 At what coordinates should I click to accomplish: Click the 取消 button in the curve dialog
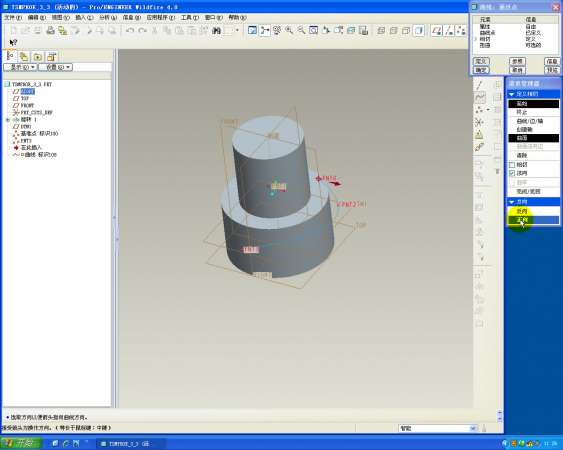pyautogui.click(x=517, y=70)
